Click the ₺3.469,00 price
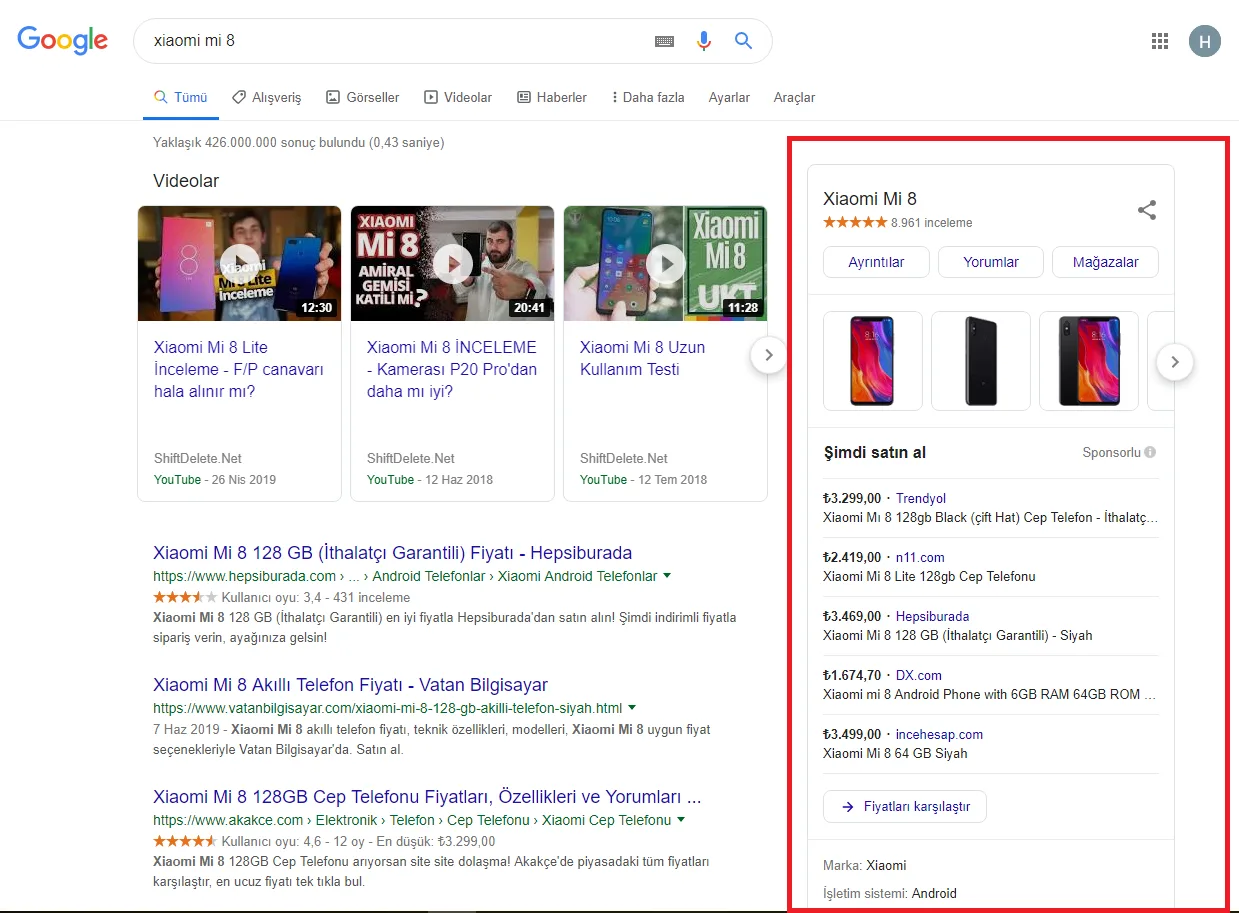The image size is (1239, 913). [852, 616]
